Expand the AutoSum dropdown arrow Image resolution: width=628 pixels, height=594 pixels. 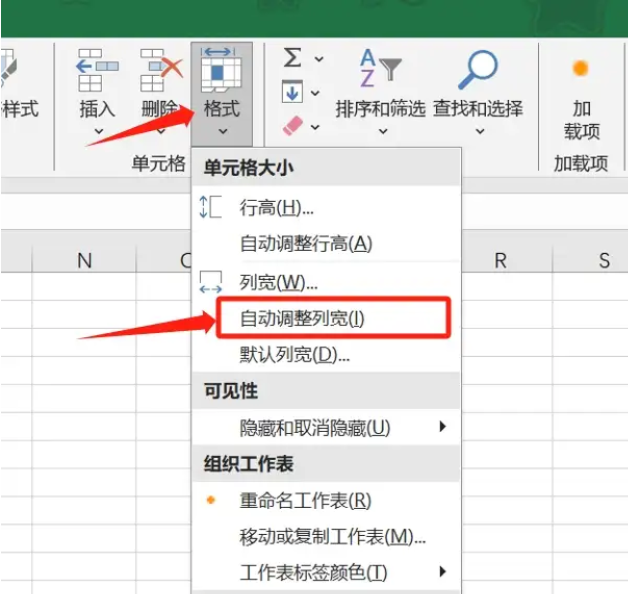(319, 59)
